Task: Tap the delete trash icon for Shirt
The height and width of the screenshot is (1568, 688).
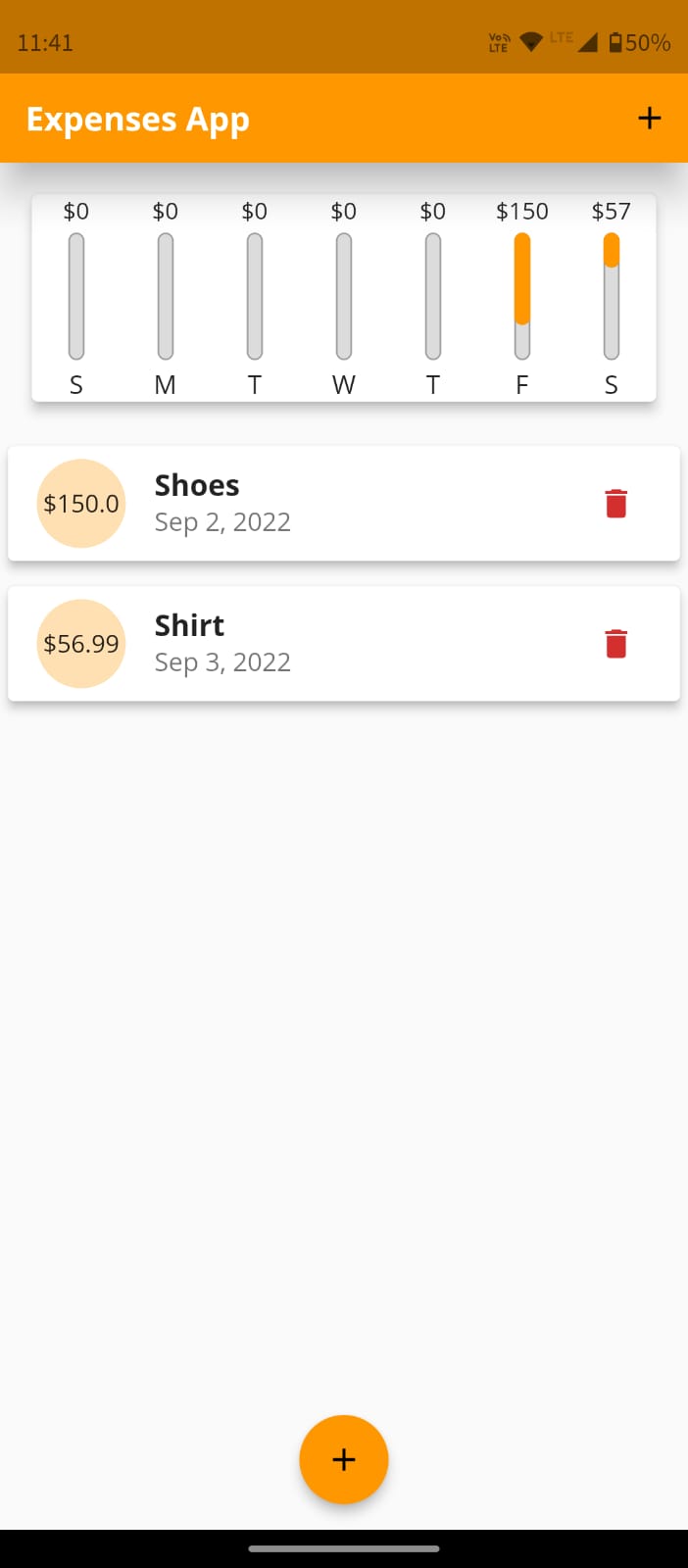Action: [x=615, y=643]
